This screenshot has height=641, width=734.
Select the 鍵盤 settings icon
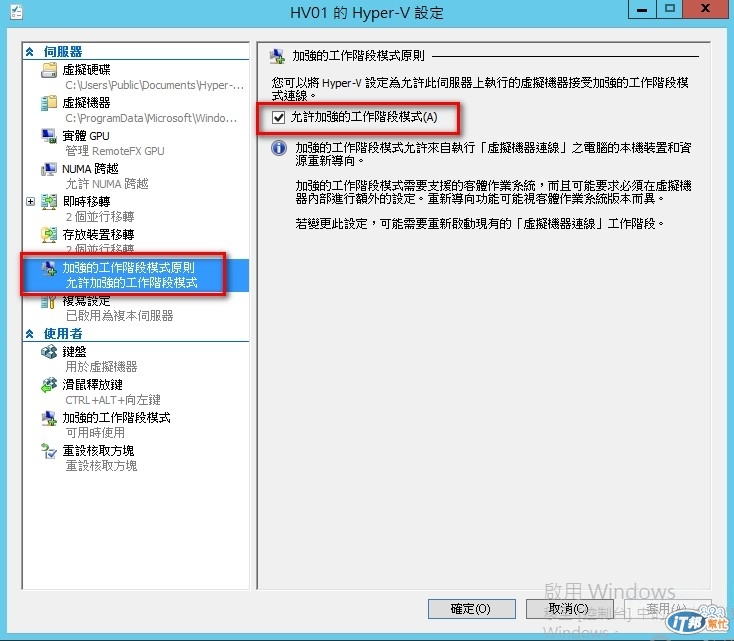point(49,352)
